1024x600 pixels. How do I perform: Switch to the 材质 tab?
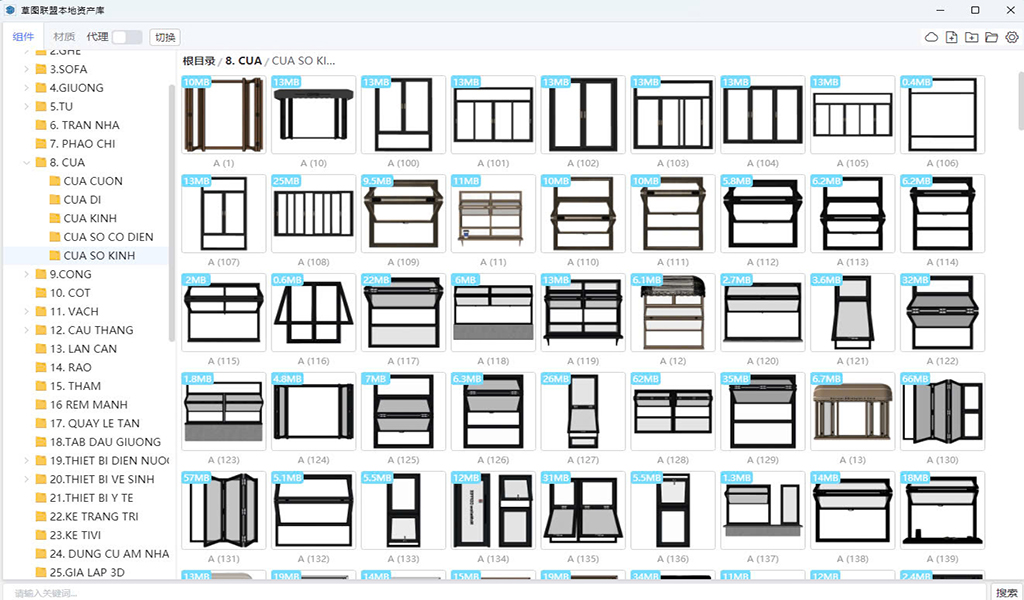(64, 37)
